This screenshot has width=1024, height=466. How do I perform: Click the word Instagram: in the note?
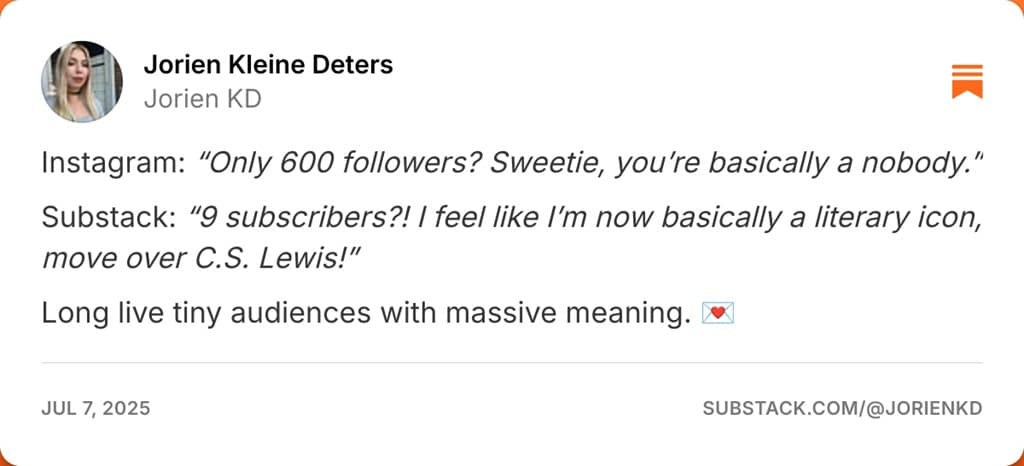click(x=114, y=164)
